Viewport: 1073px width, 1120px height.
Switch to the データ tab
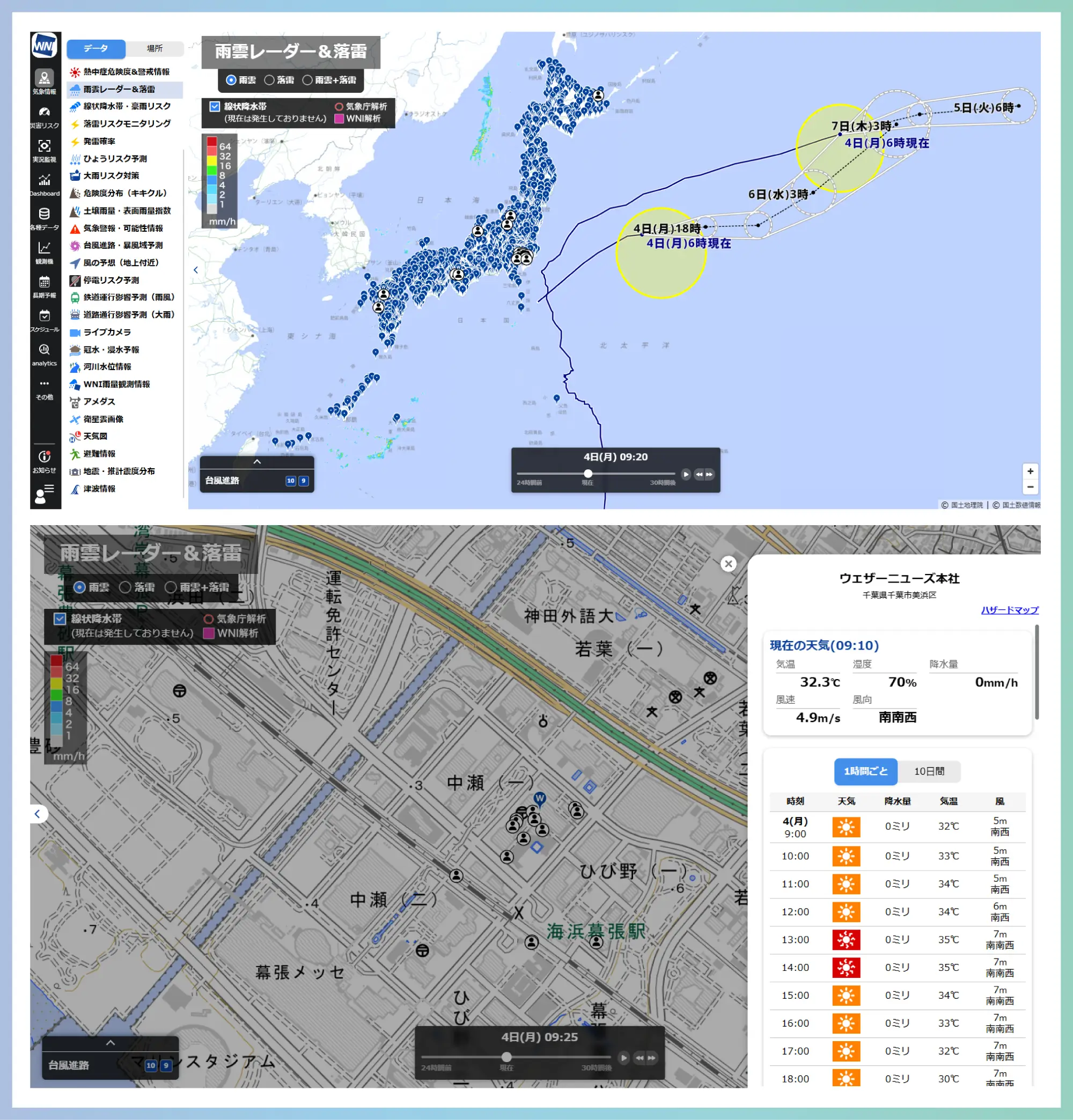tap(96, 49)
